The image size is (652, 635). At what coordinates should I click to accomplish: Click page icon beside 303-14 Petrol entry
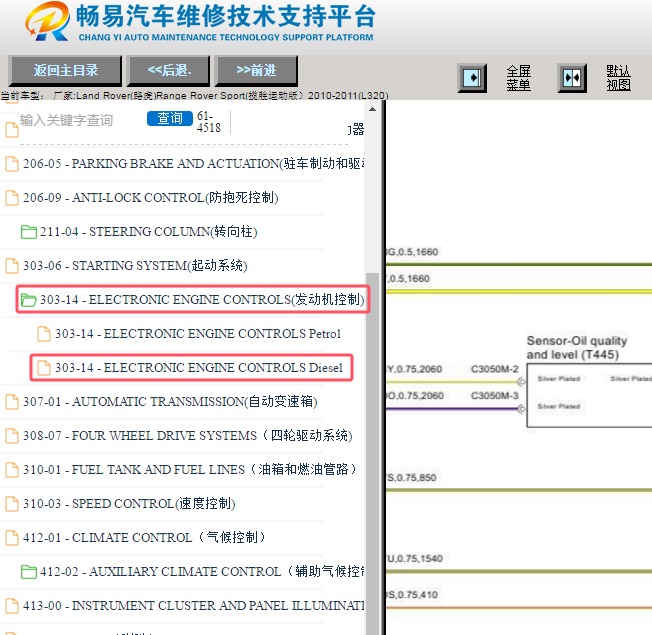point(44,334)
